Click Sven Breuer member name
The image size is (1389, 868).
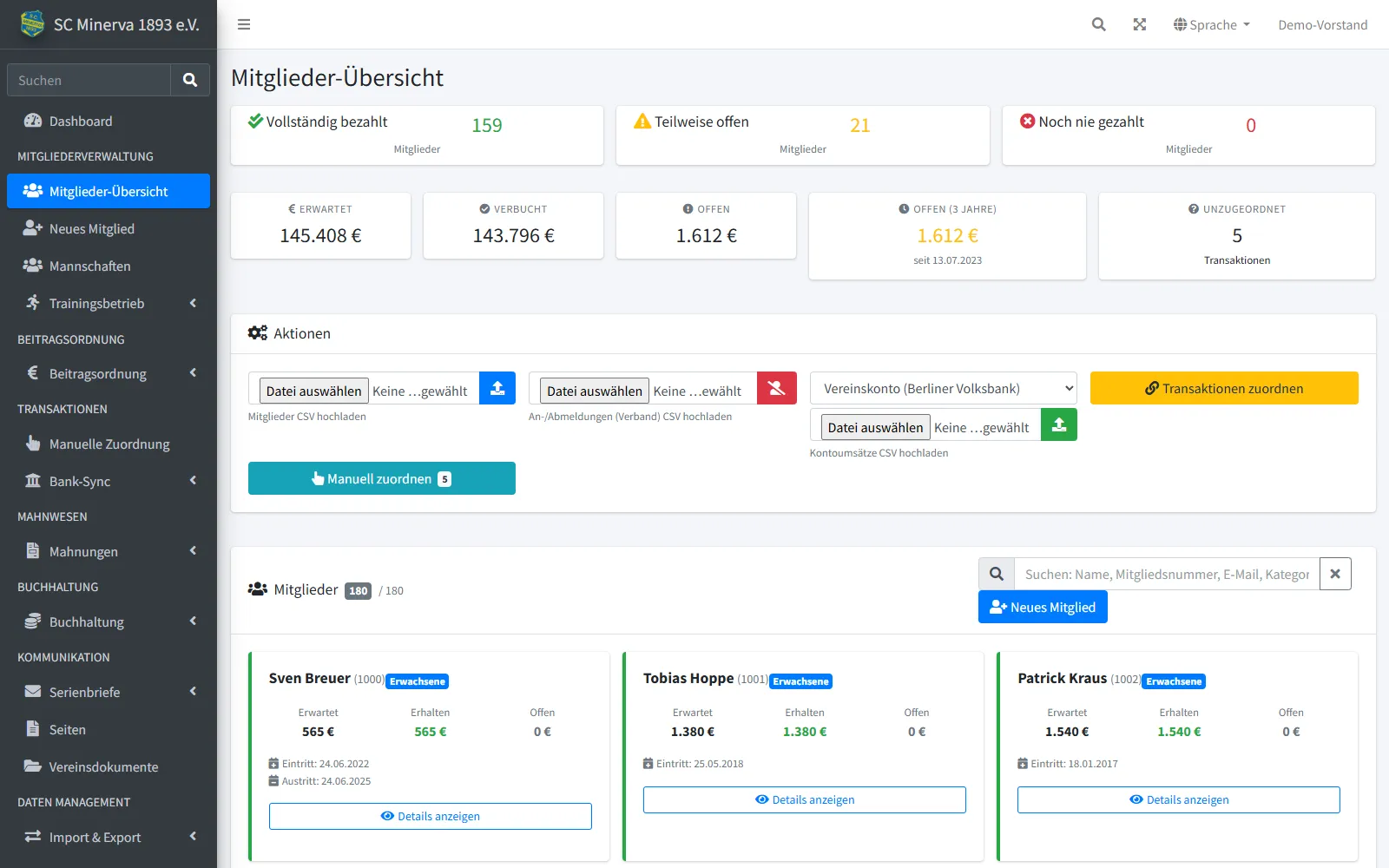coord(310,678)
